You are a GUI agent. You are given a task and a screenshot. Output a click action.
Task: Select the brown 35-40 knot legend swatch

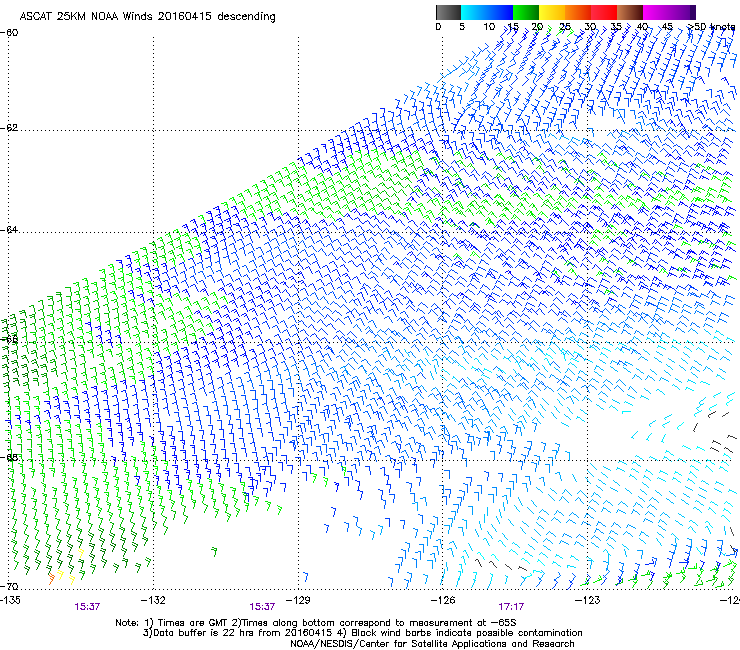tap(630, 12)
